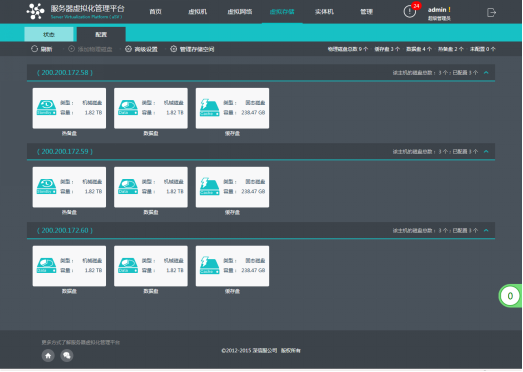The height and width of the screenshot is (372, 523).
Task: Click the disk count summary for host 200.200.172.58
Action: tap(435, 72)
